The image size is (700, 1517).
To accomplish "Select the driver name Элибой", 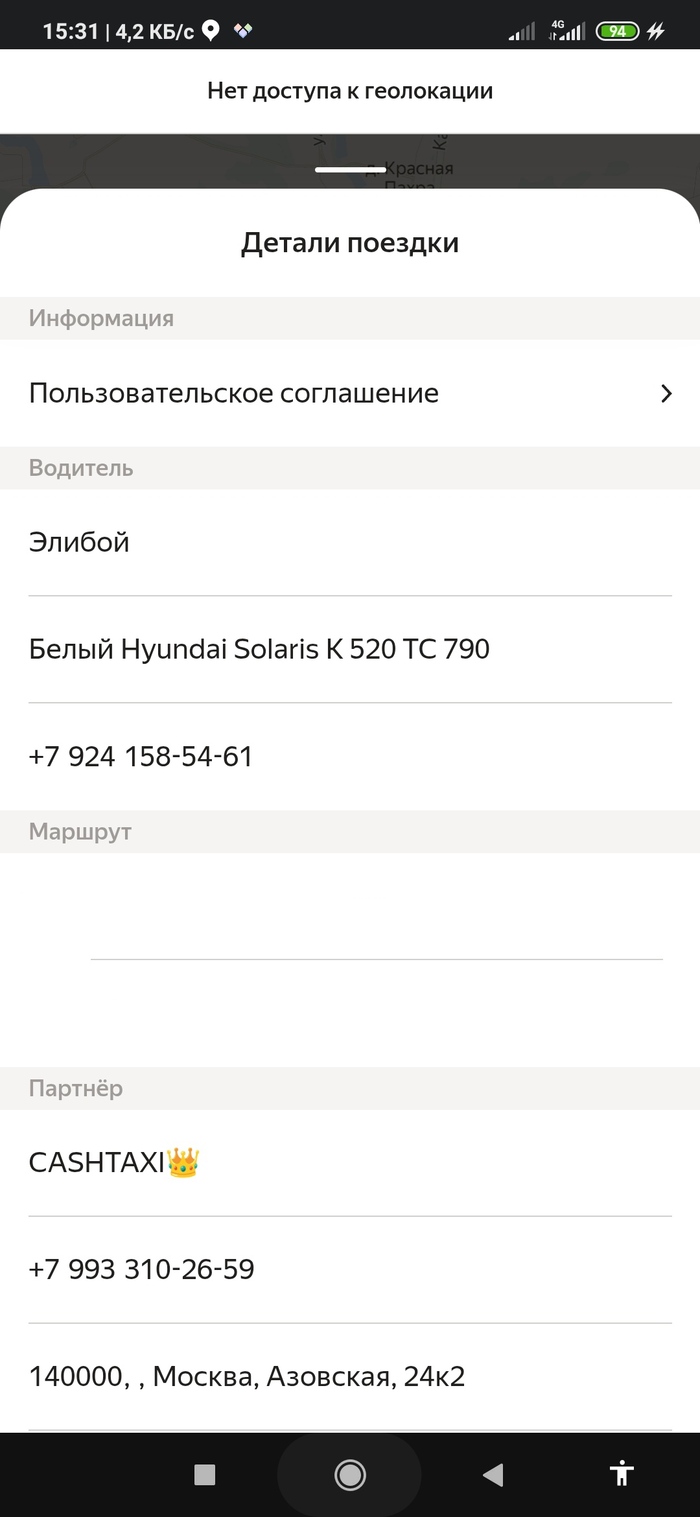I will pyautogui.click(x=79, y=542).
